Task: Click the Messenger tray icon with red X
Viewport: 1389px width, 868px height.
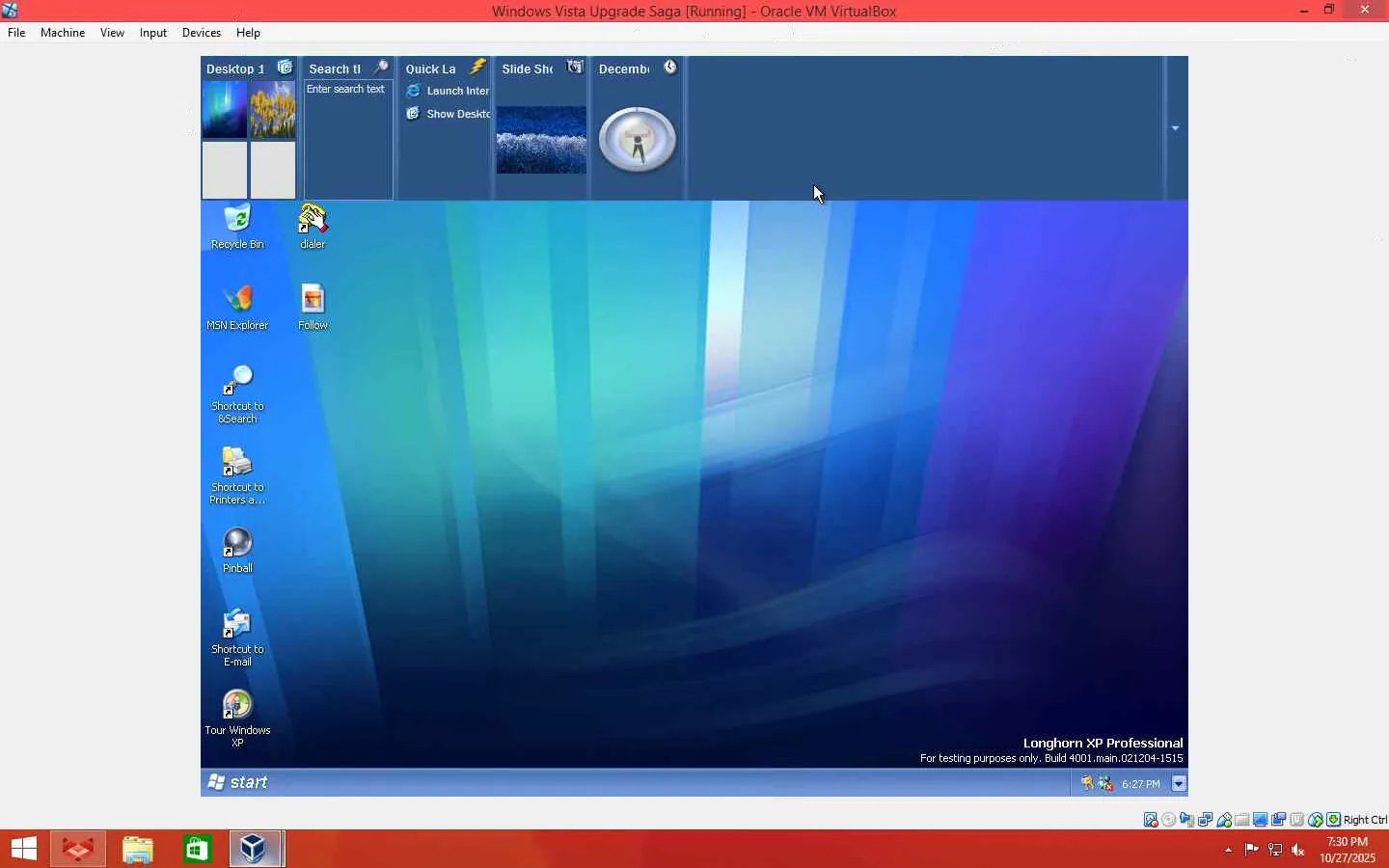Action: 1105,784
